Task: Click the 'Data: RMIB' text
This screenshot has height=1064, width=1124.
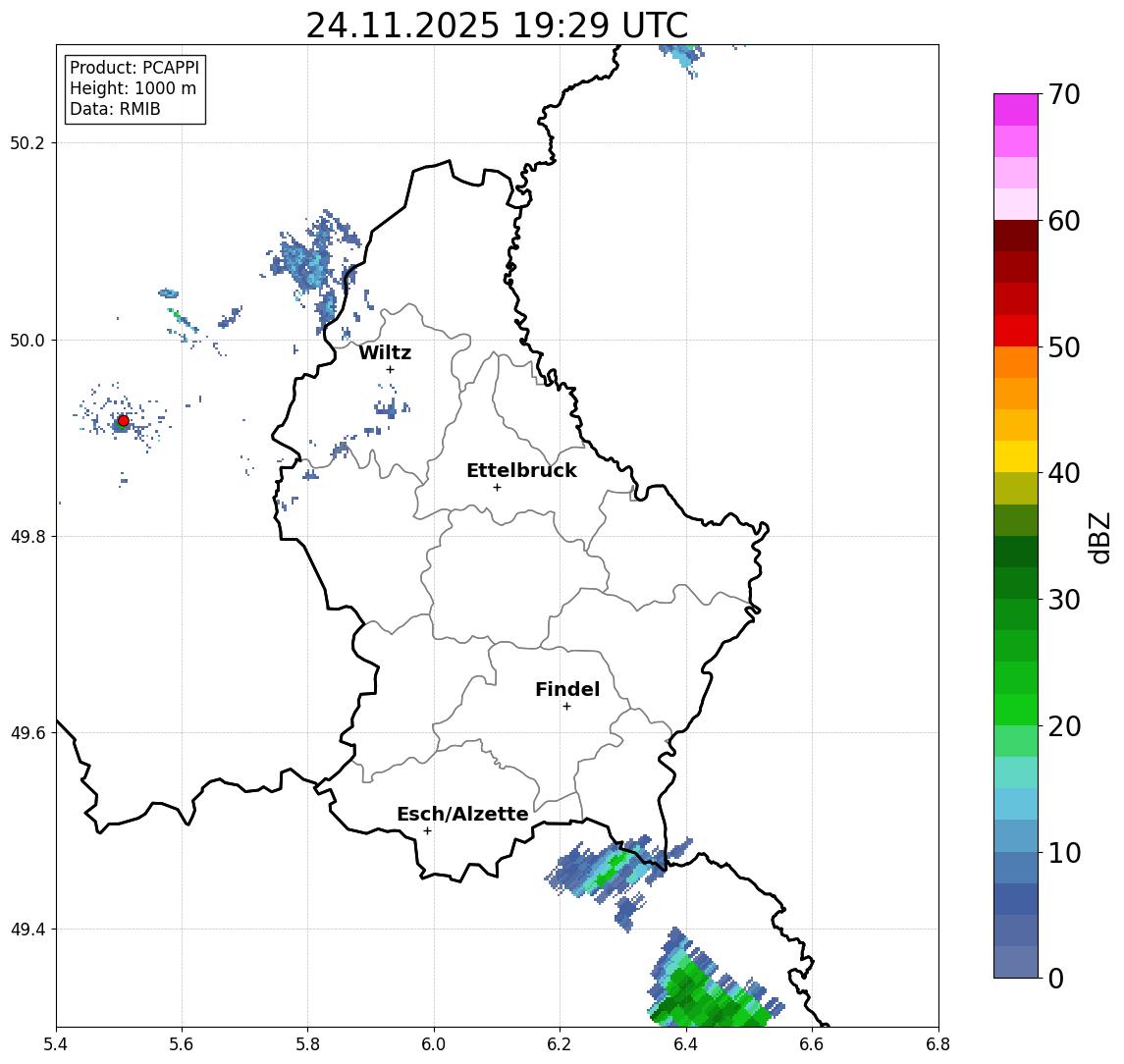Action: 115,109
